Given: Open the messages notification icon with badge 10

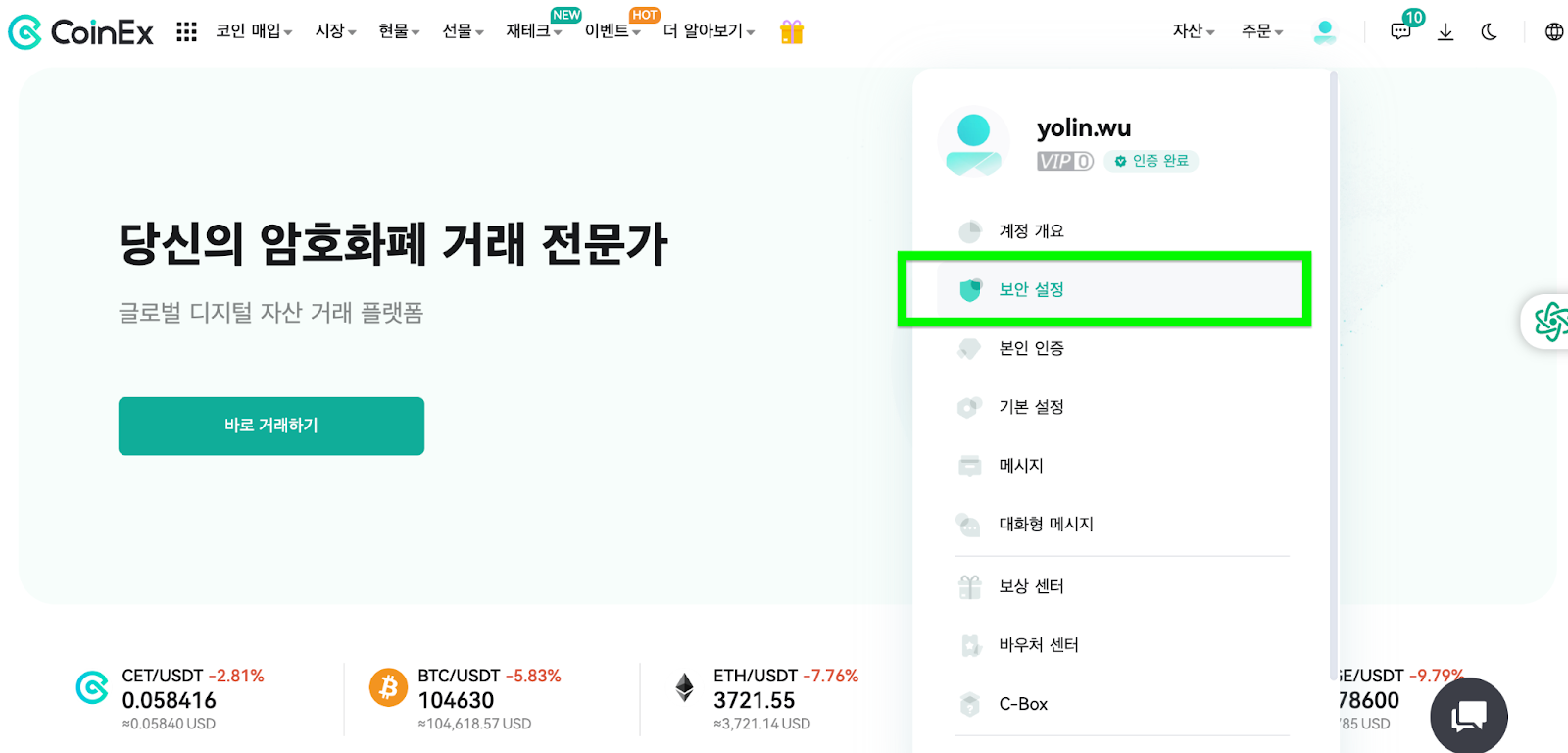Looking at the screenshot, I should pos(1399,30).
